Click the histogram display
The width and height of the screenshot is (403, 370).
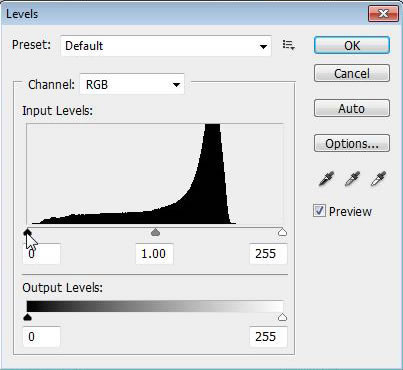coord(155,174)
